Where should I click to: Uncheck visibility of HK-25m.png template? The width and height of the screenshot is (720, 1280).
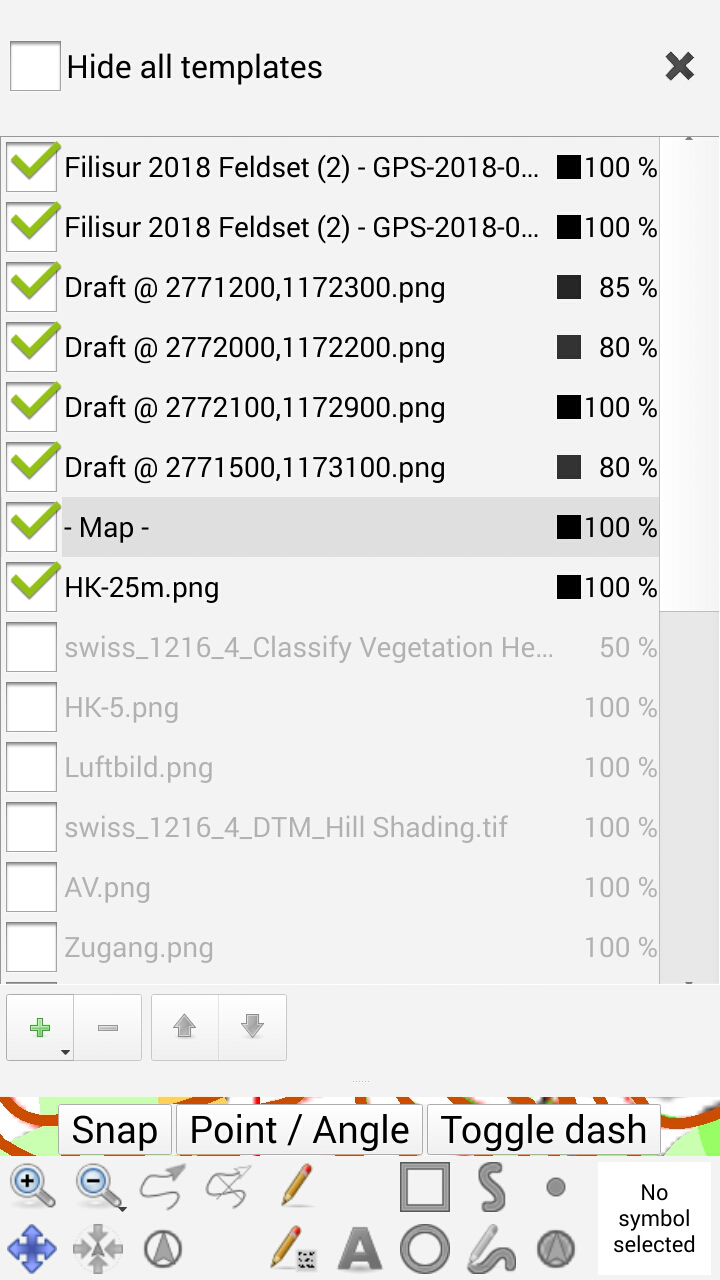coord(31,586)
